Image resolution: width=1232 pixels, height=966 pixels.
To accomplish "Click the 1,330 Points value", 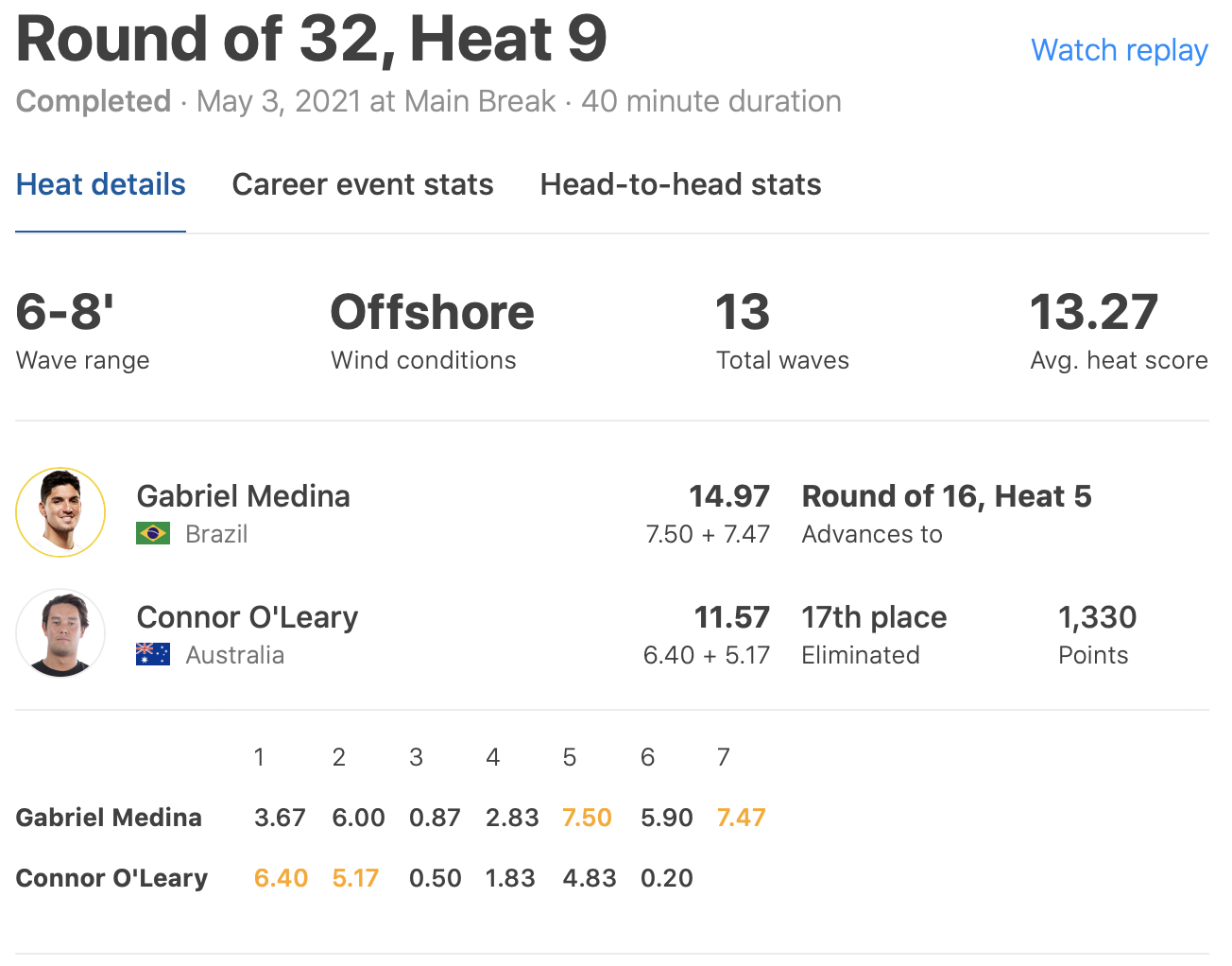I will (1097, 617).
